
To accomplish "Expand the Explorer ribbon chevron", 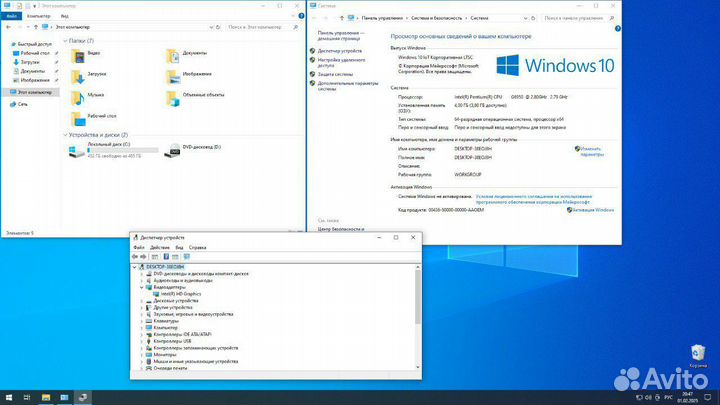I will tap(293, 16).
